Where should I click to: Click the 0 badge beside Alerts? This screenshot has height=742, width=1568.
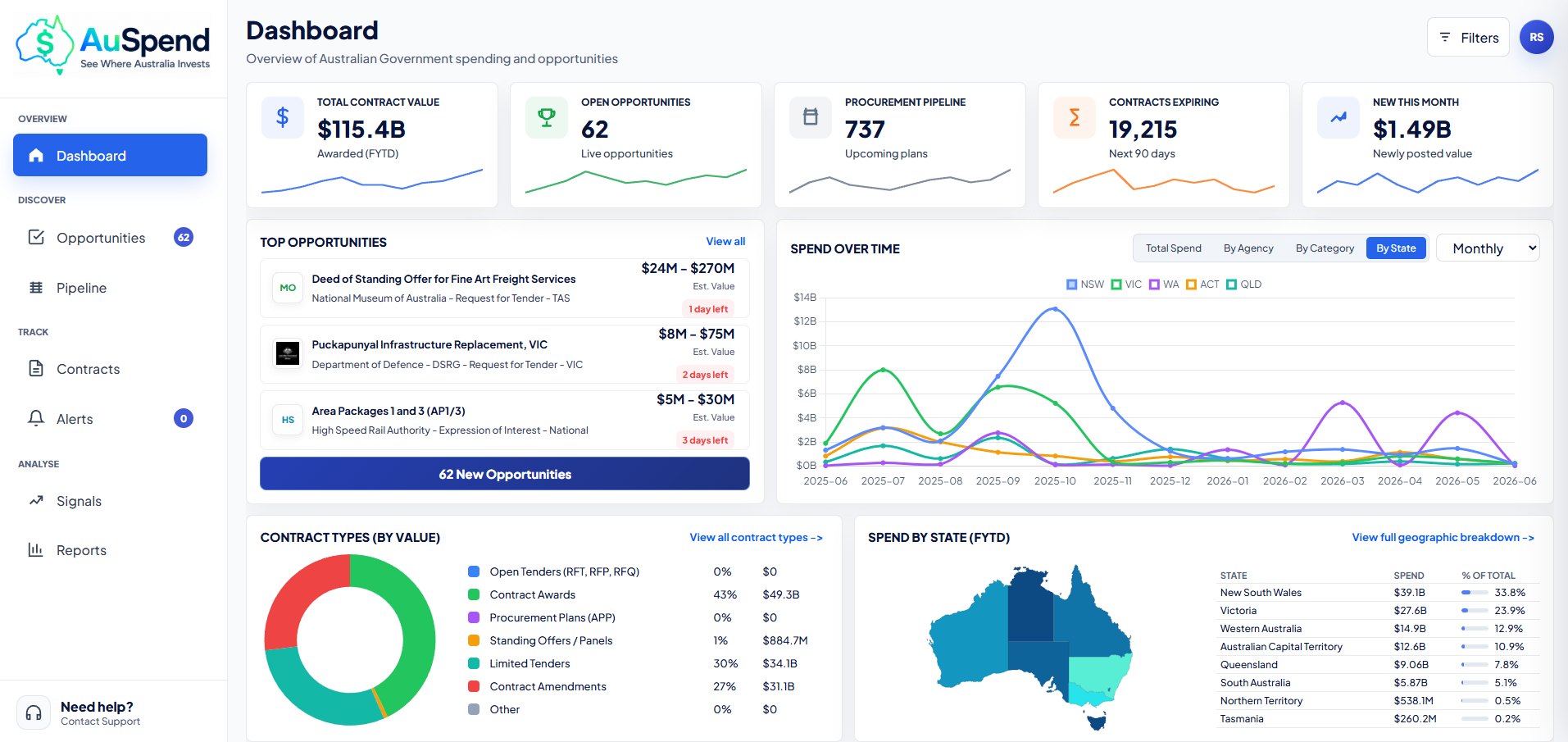pos(184,418)
